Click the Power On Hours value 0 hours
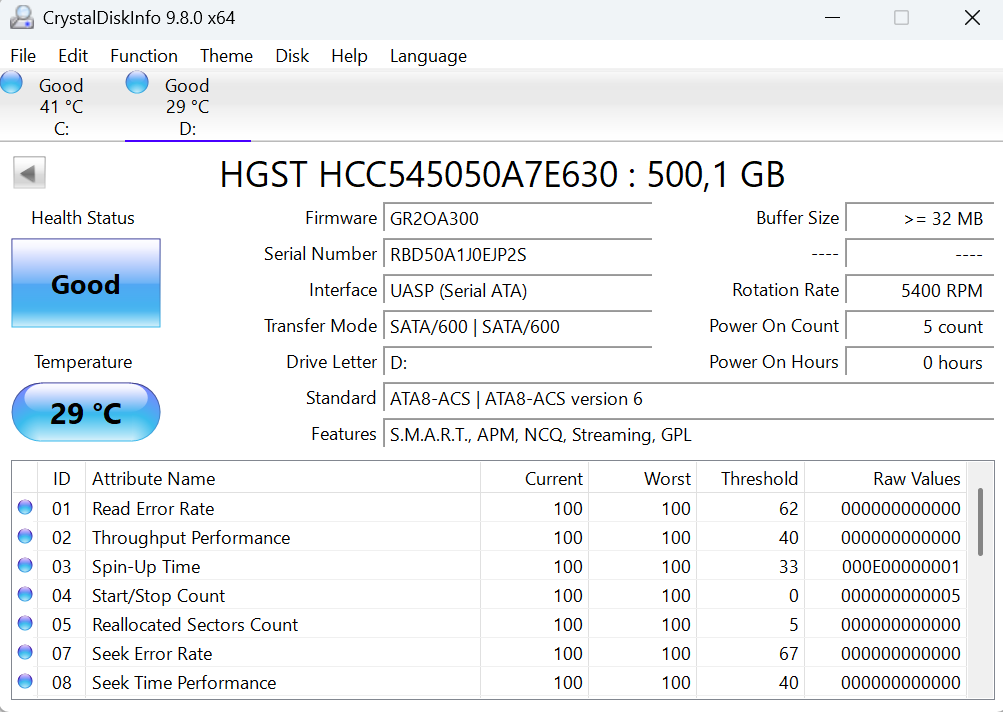 tap(920, 363)
